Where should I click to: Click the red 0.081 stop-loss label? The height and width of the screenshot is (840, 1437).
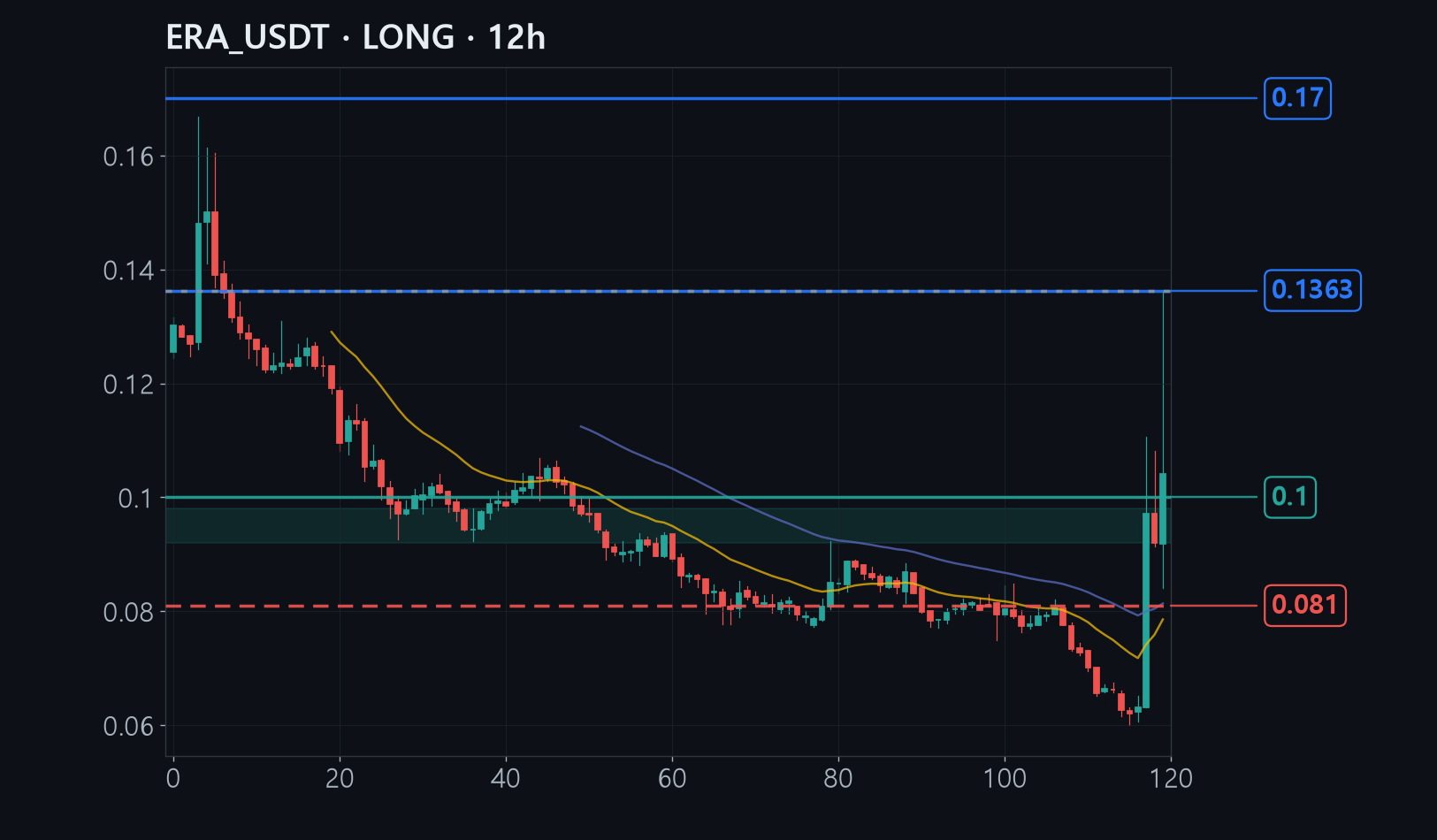coord(1305,606)
